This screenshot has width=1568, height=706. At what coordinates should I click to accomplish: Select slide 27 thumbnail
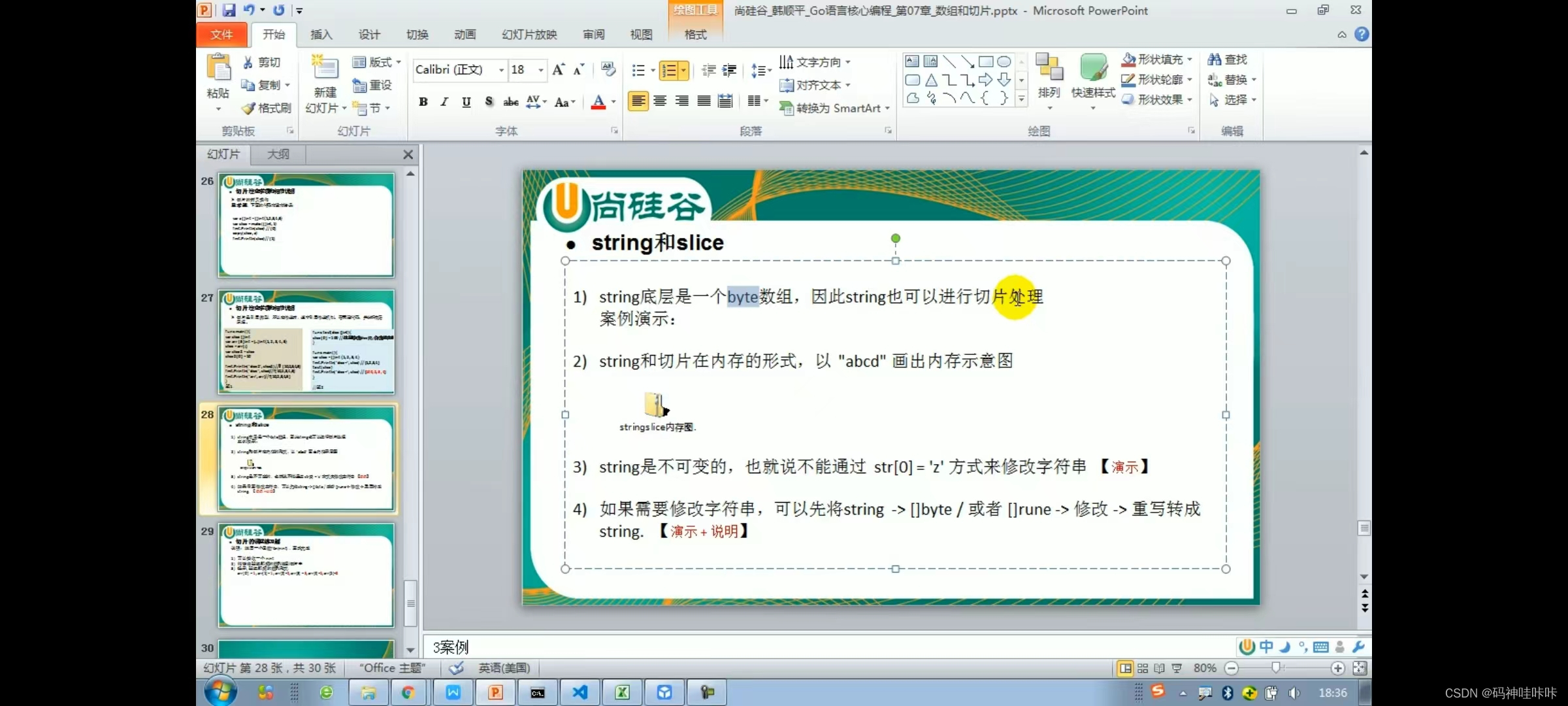[306, 341]
